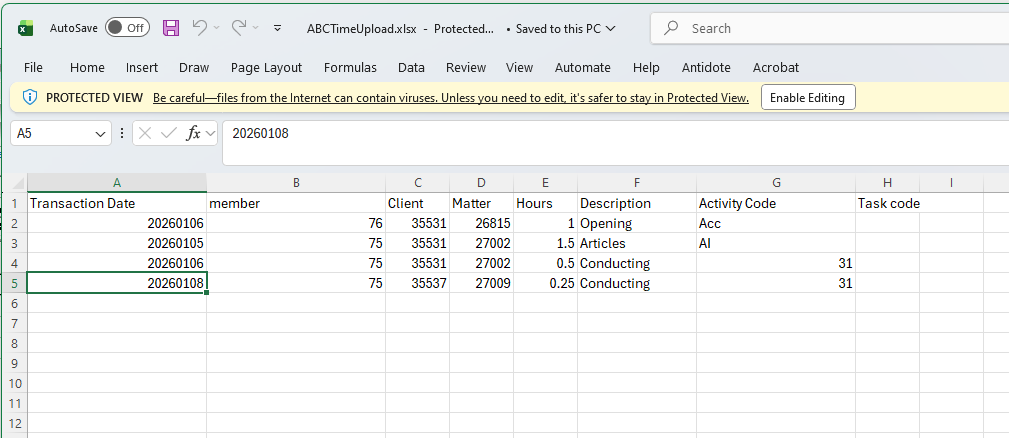Select column B header
The height and width of the screenshot is (438, 1009).
pyautogui.click(x=296, y=183)
